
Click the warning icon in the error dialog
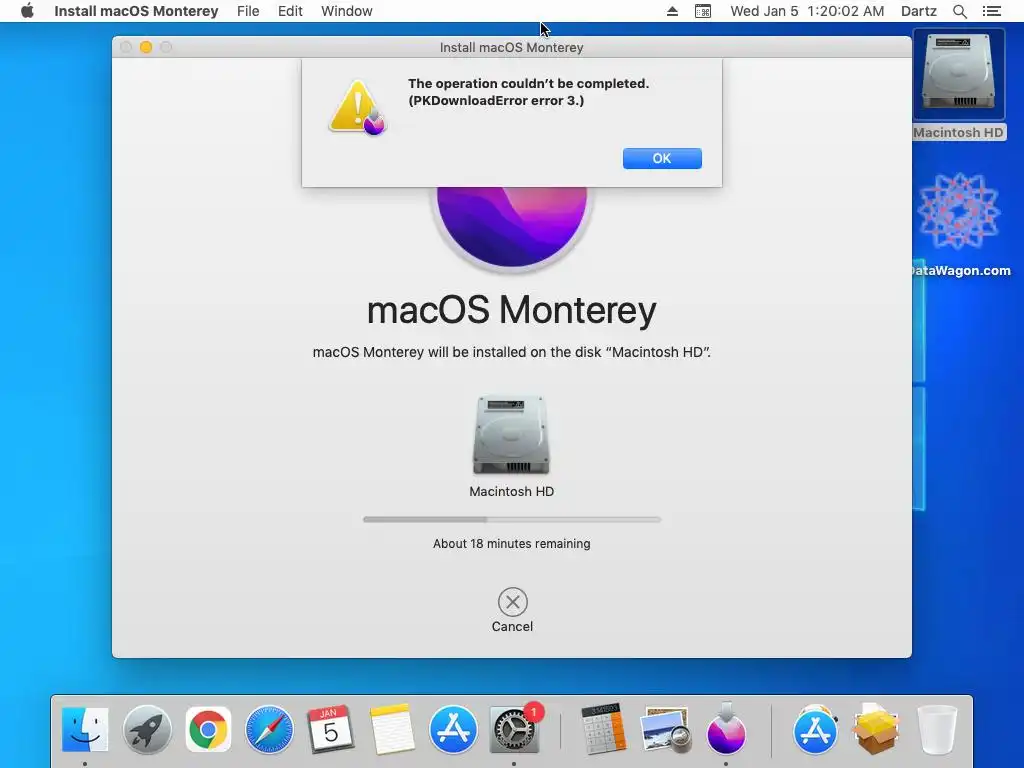[x=357, y=108]
